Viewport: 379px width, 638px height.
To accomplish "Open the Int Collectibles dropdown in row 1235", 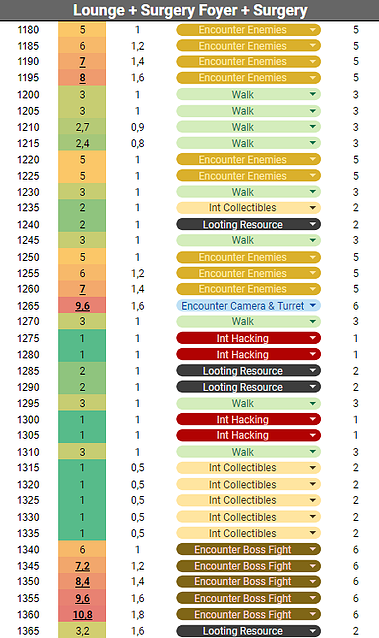I will pos(248,208).
